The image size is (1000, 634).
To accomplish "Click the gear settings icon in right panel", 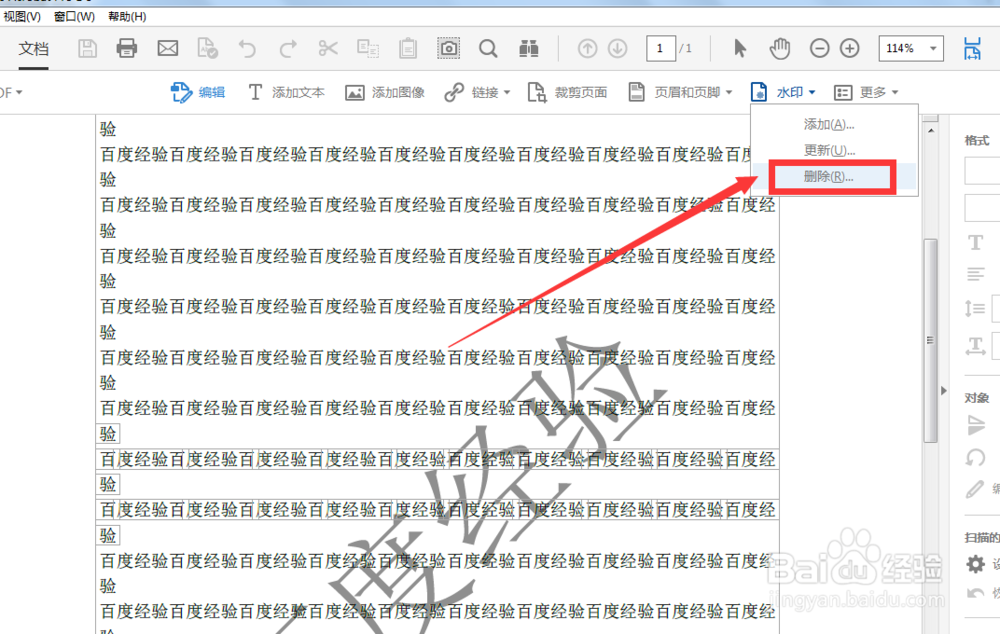I will tap(975, 564).
